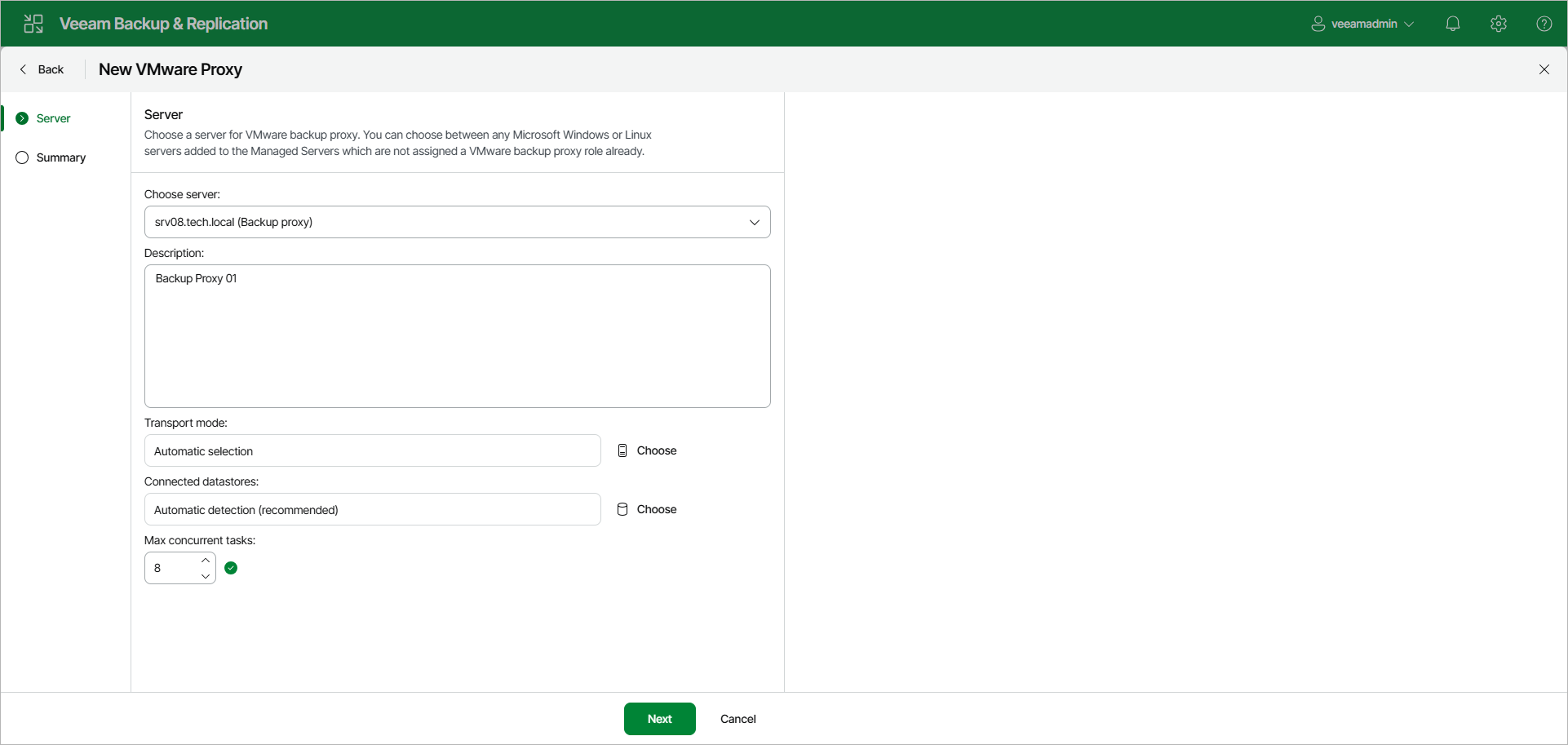
Task: Click the green Server step indicator icon
Action: pos(22,118)
